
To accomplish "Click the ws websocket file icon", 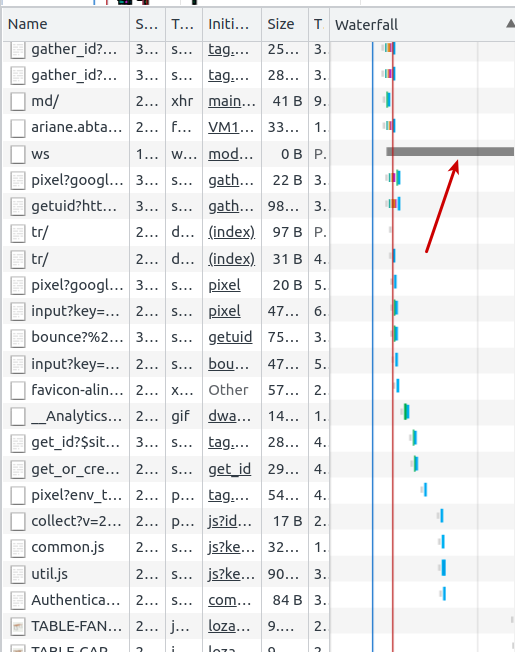I will 18,154.
